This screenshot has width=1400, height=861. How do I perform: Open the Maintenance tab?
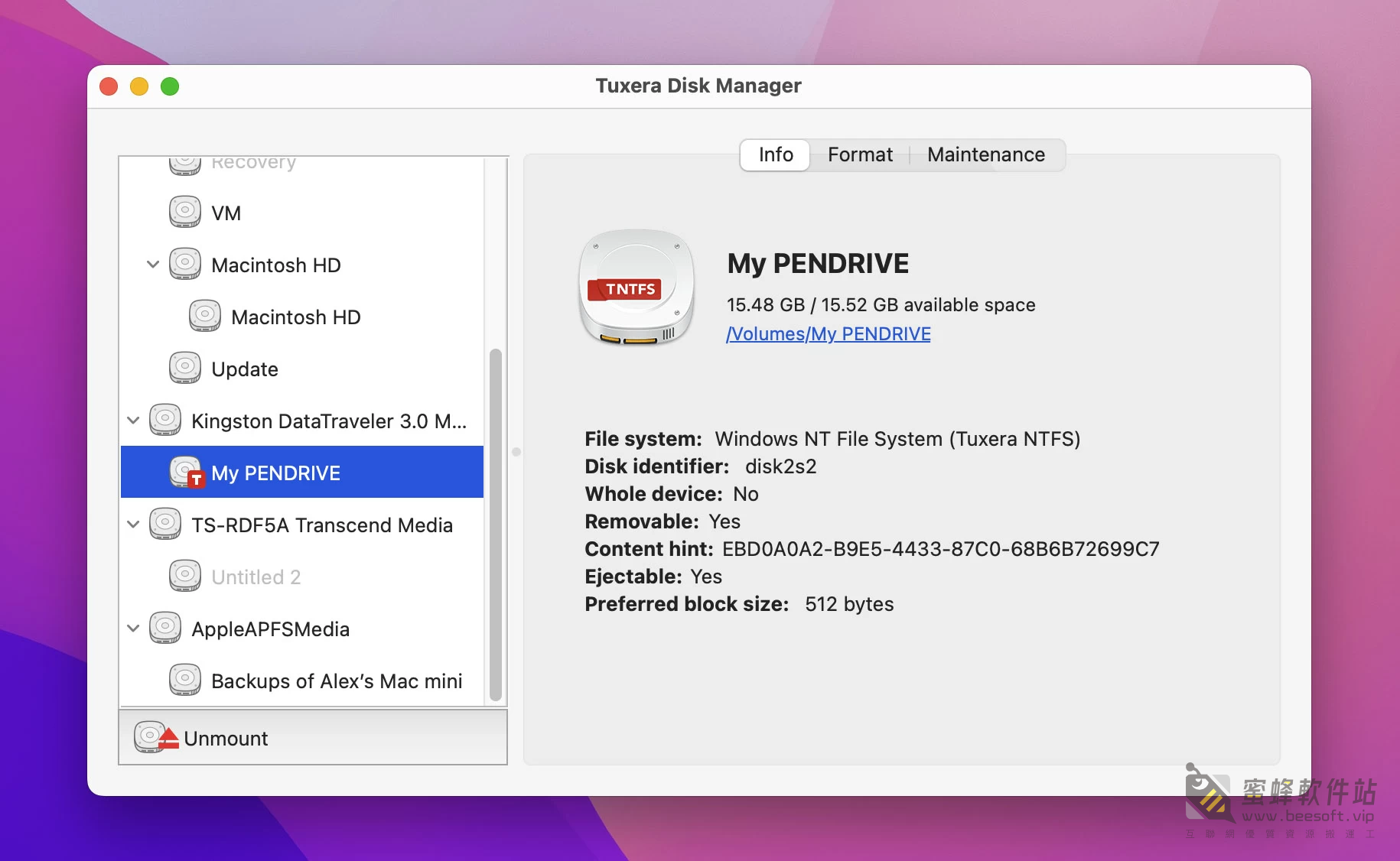click(986, 155)
